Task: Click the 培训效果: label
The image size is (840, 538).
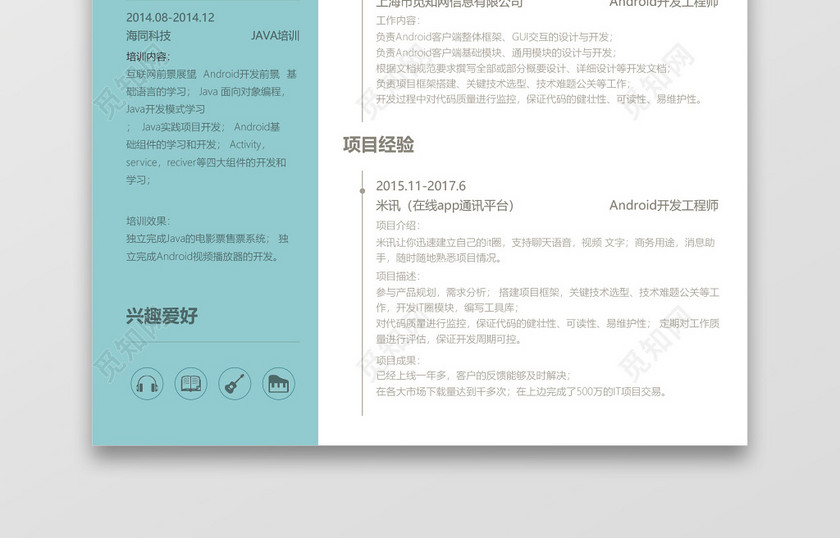Action: (148, 221)
